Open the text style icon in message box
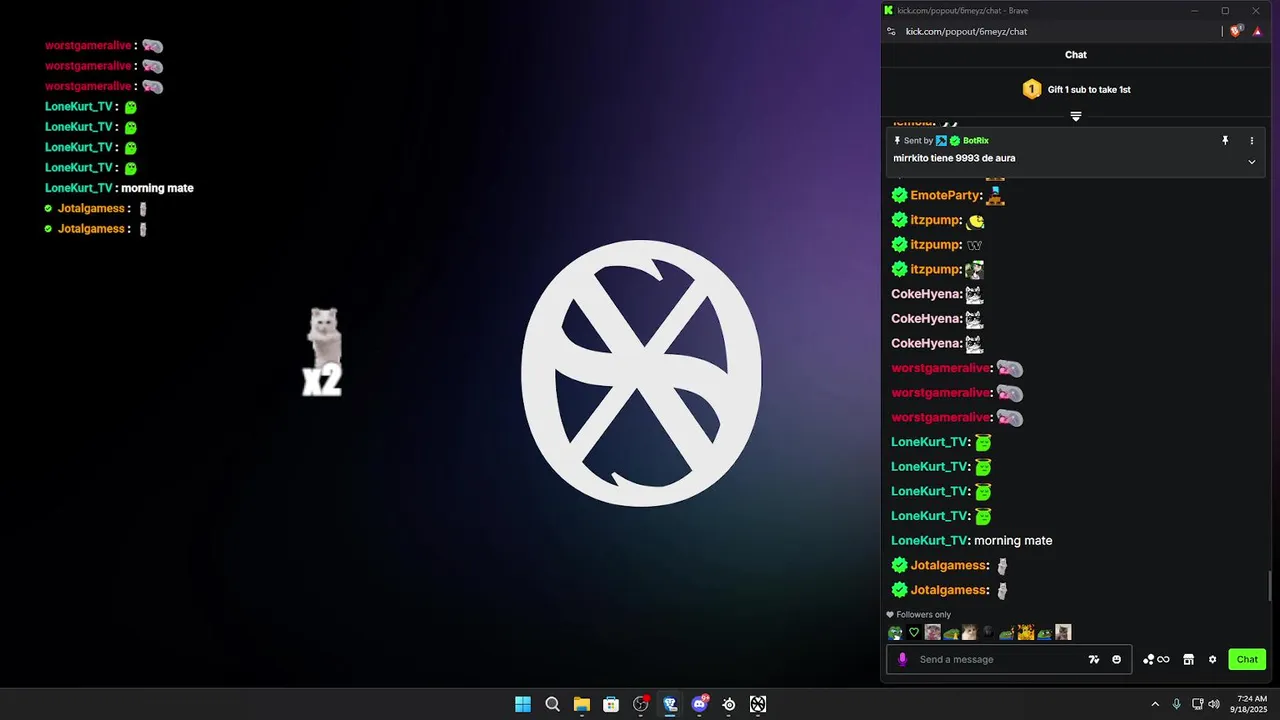1280x720 pixels. click(1094, 659)
